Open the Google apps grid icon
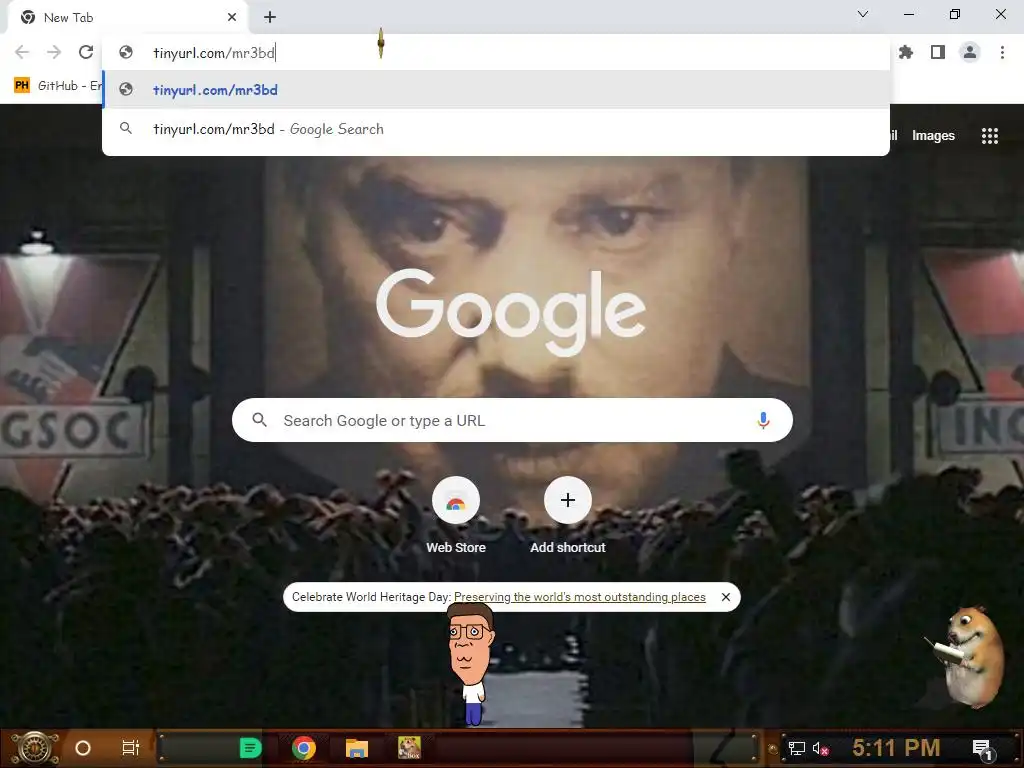This screenshot has width=1024, height=768. [x=990, y=136]
